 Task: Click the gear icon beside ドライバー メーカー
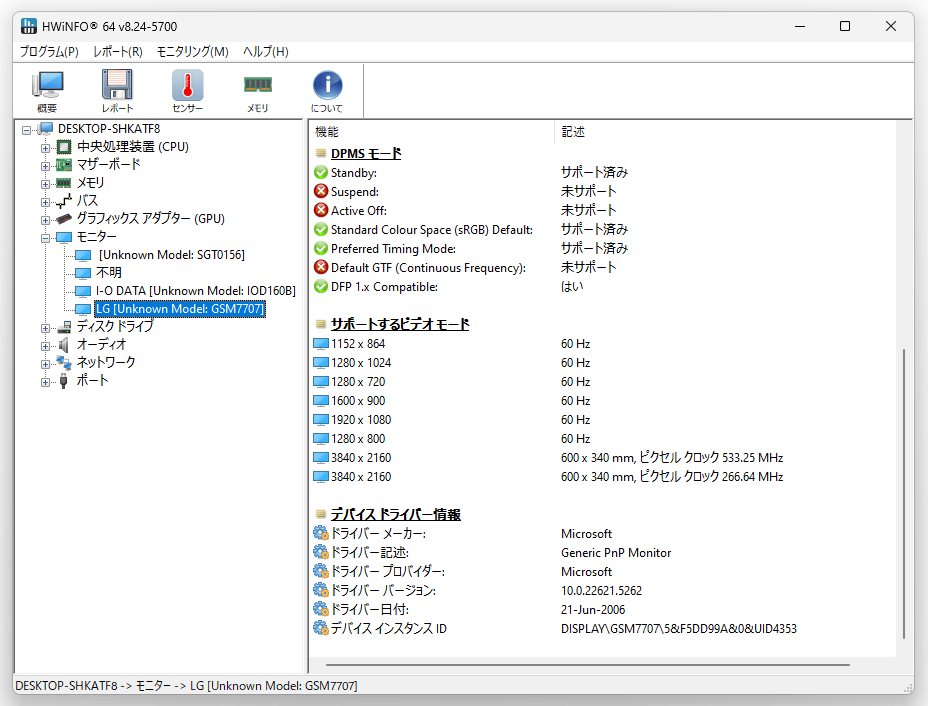pyautogui.click(x=321, y=533)
